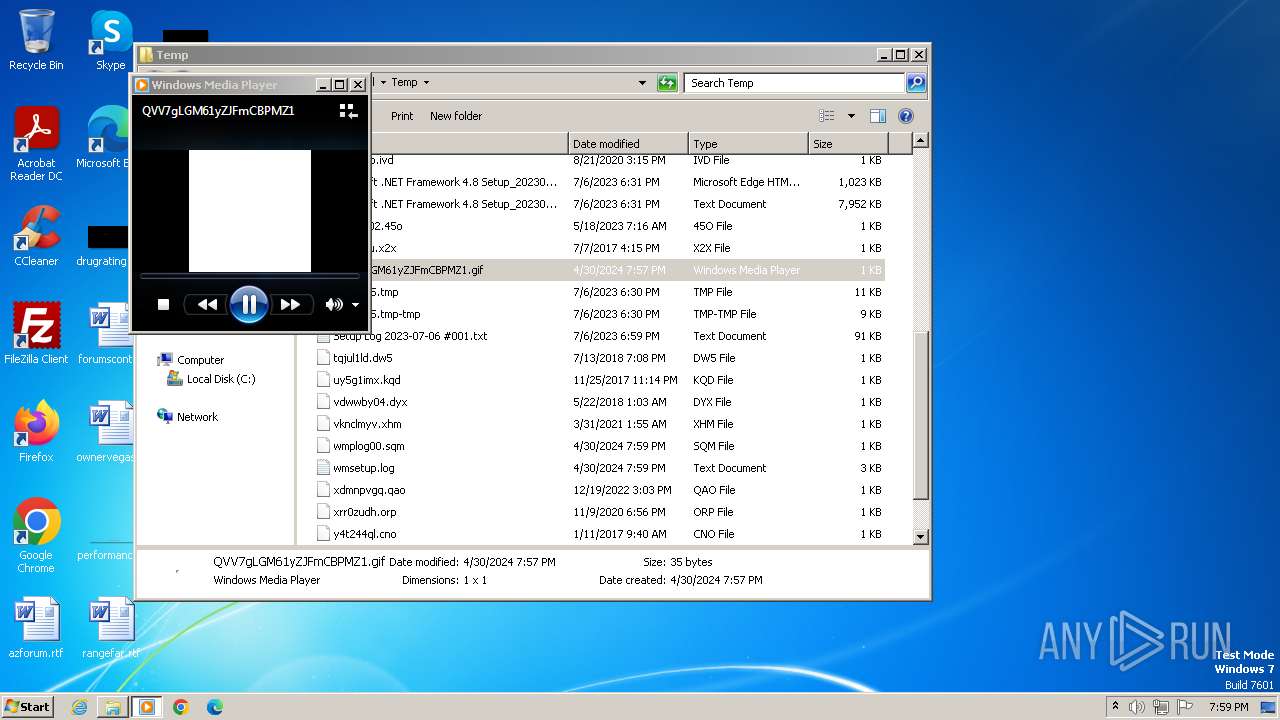Click the Print toolbar button
This screenshot has width=1280, height=720.
402,116
